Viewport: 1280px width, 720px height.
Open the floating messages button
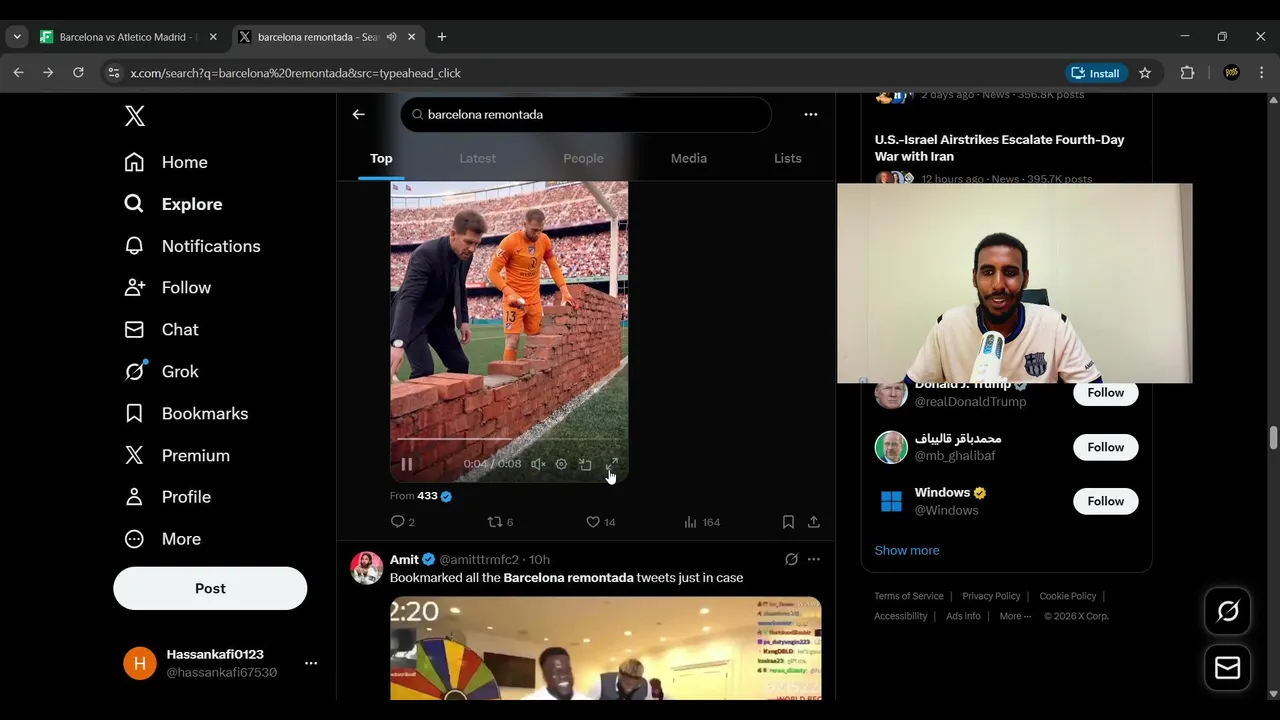tap(1228, 668)
